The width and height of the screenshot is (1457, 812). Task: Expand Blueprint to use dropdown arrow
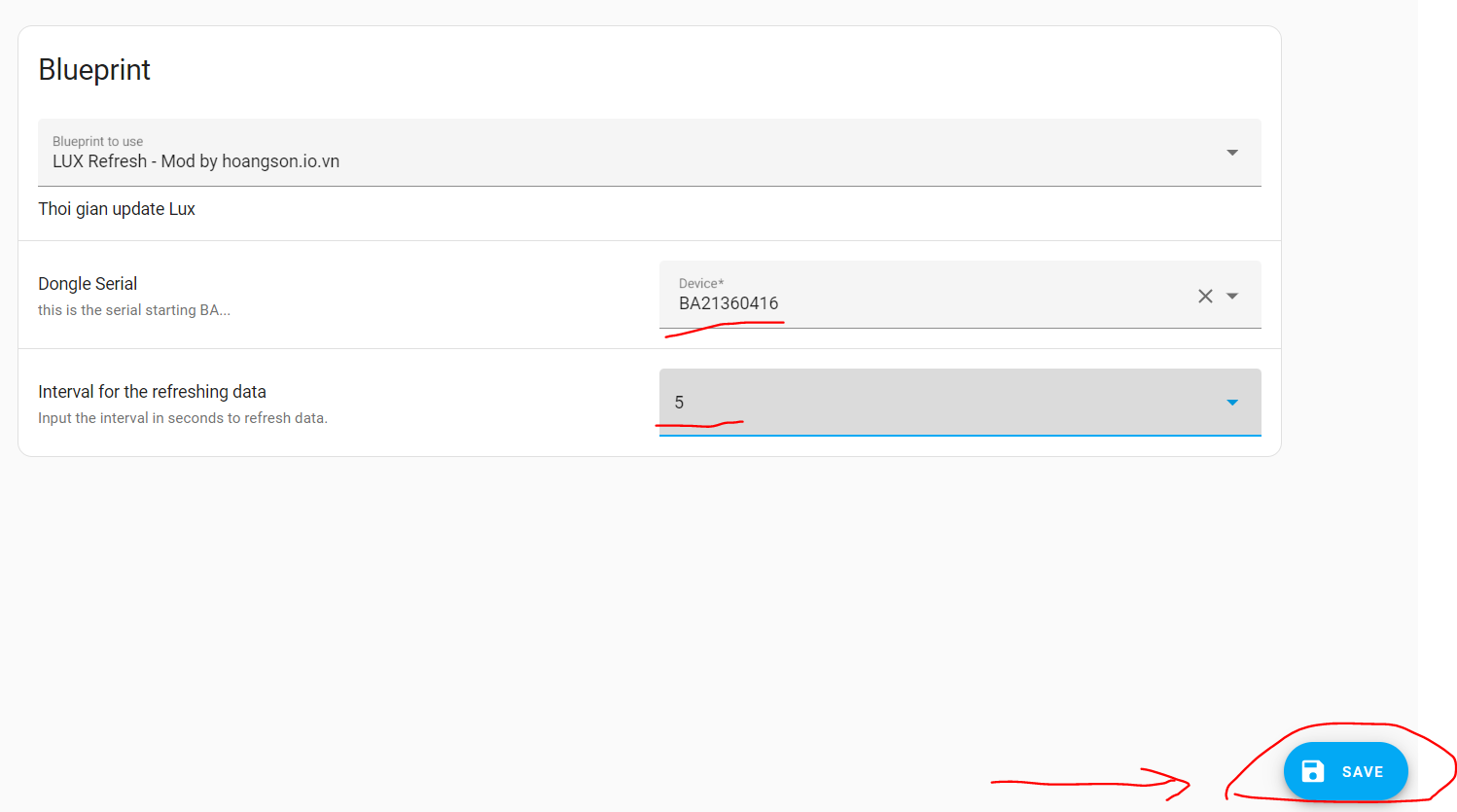[x=1232, y=153]
